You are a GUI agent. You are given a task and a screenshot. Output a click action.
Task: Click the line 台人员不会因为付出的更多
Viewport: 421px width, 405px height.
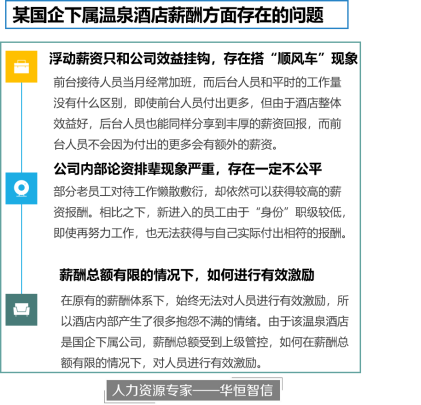click(166, 145)
